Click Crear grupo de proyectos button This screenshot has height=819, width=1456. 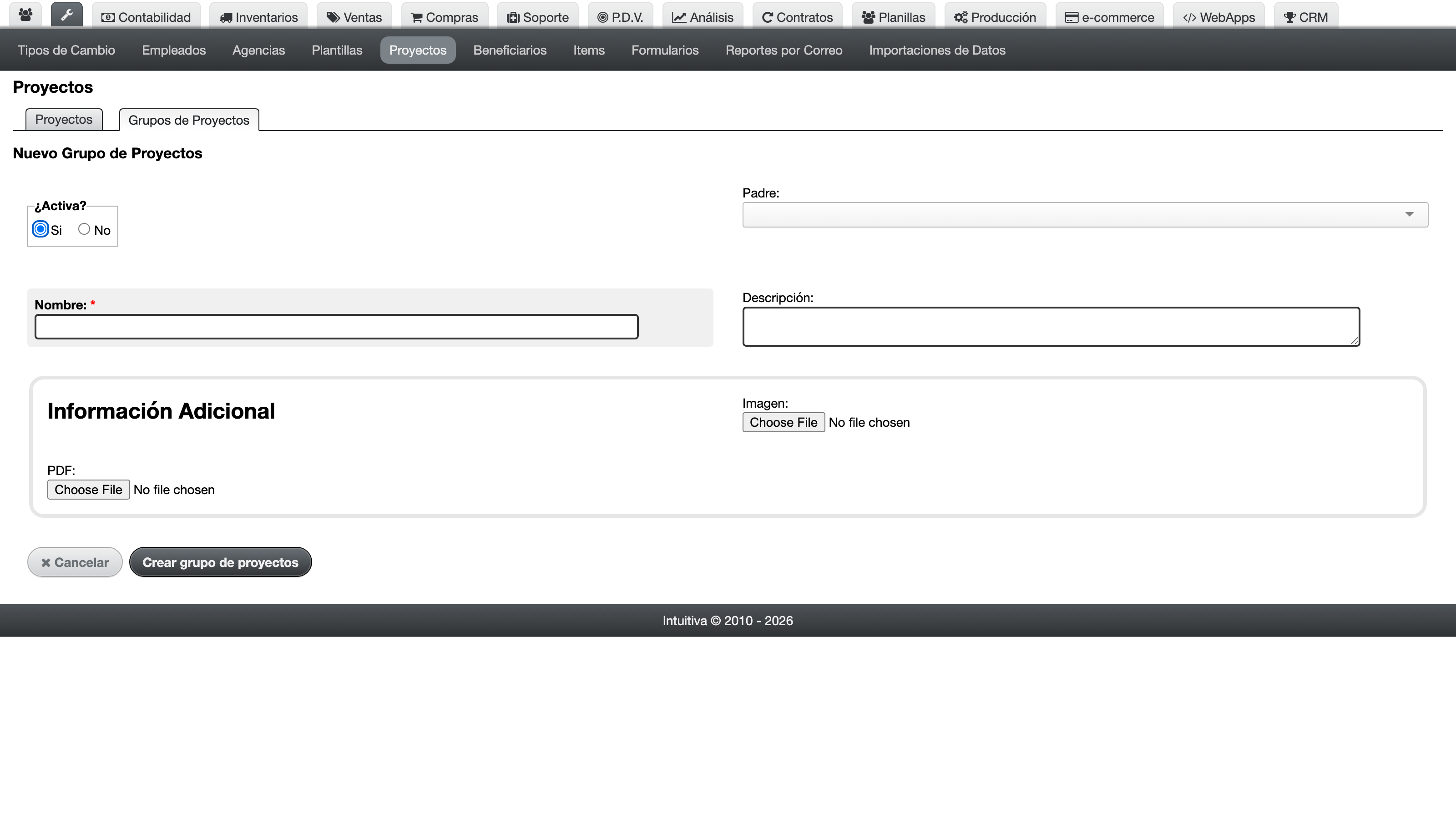click(220, 562)
